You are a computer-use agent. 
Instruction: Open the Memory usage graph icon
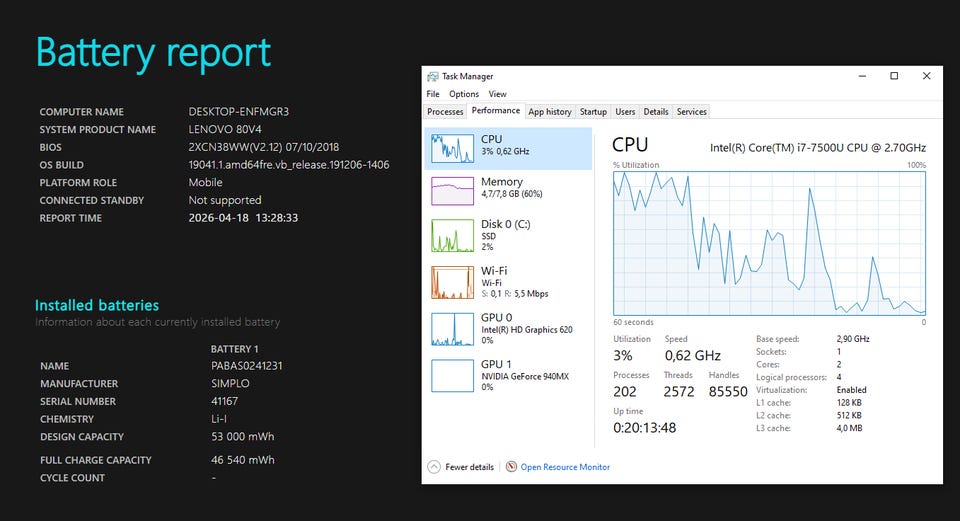tap(451, 191)
